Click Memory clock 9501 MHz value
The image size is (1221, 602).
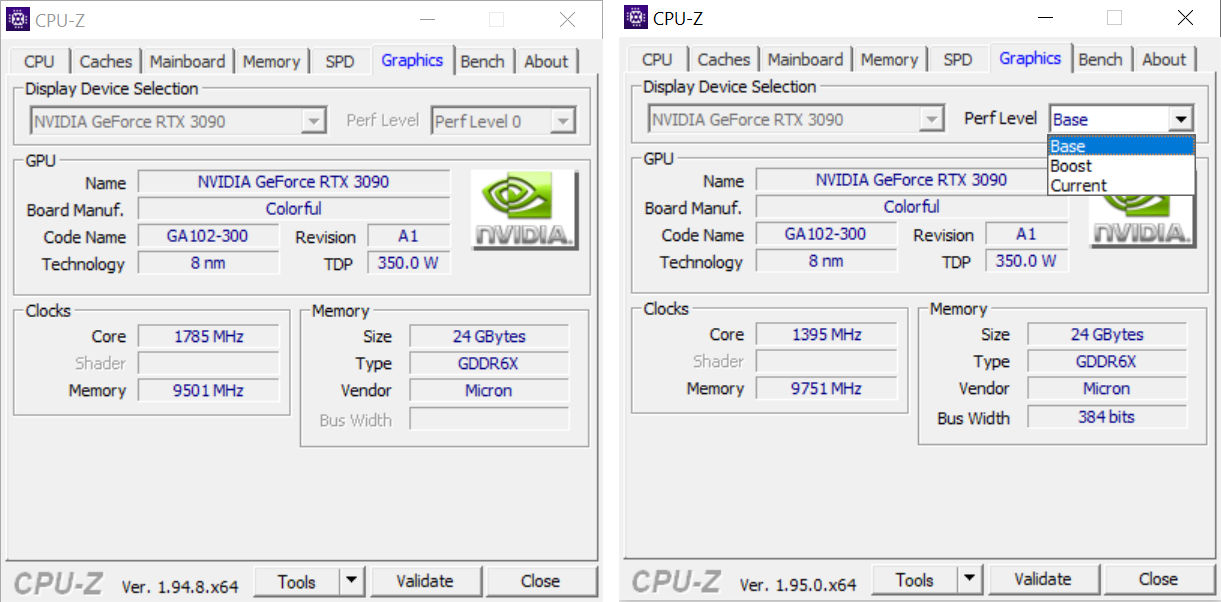pos(208,390)
